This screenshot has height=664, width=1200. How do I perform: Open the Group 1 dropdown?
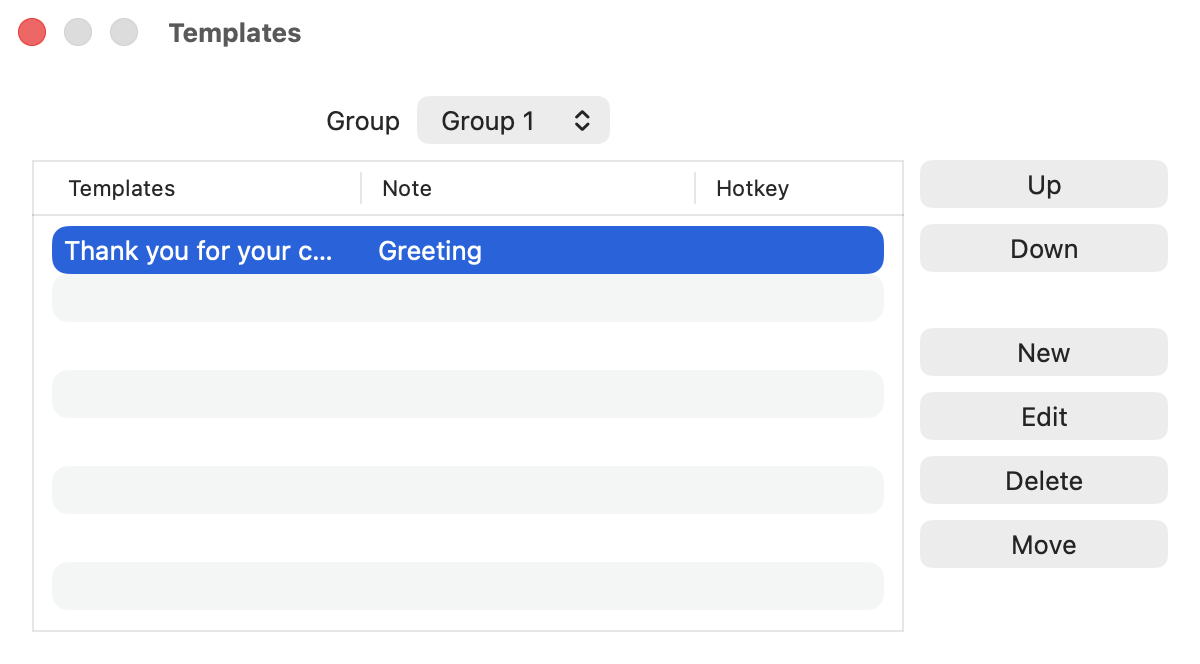[513, 121]
